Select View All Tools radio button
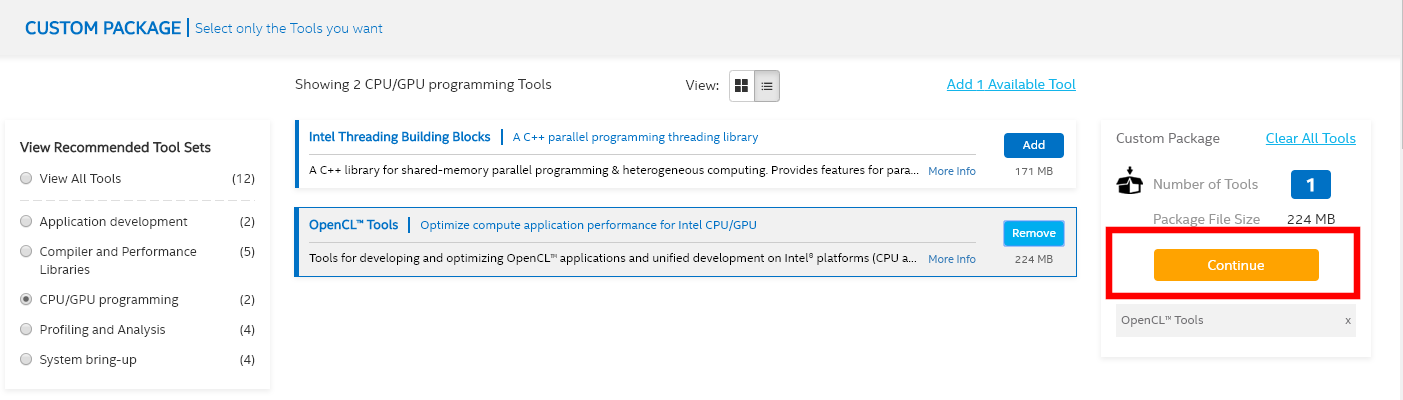 point(26,179)
